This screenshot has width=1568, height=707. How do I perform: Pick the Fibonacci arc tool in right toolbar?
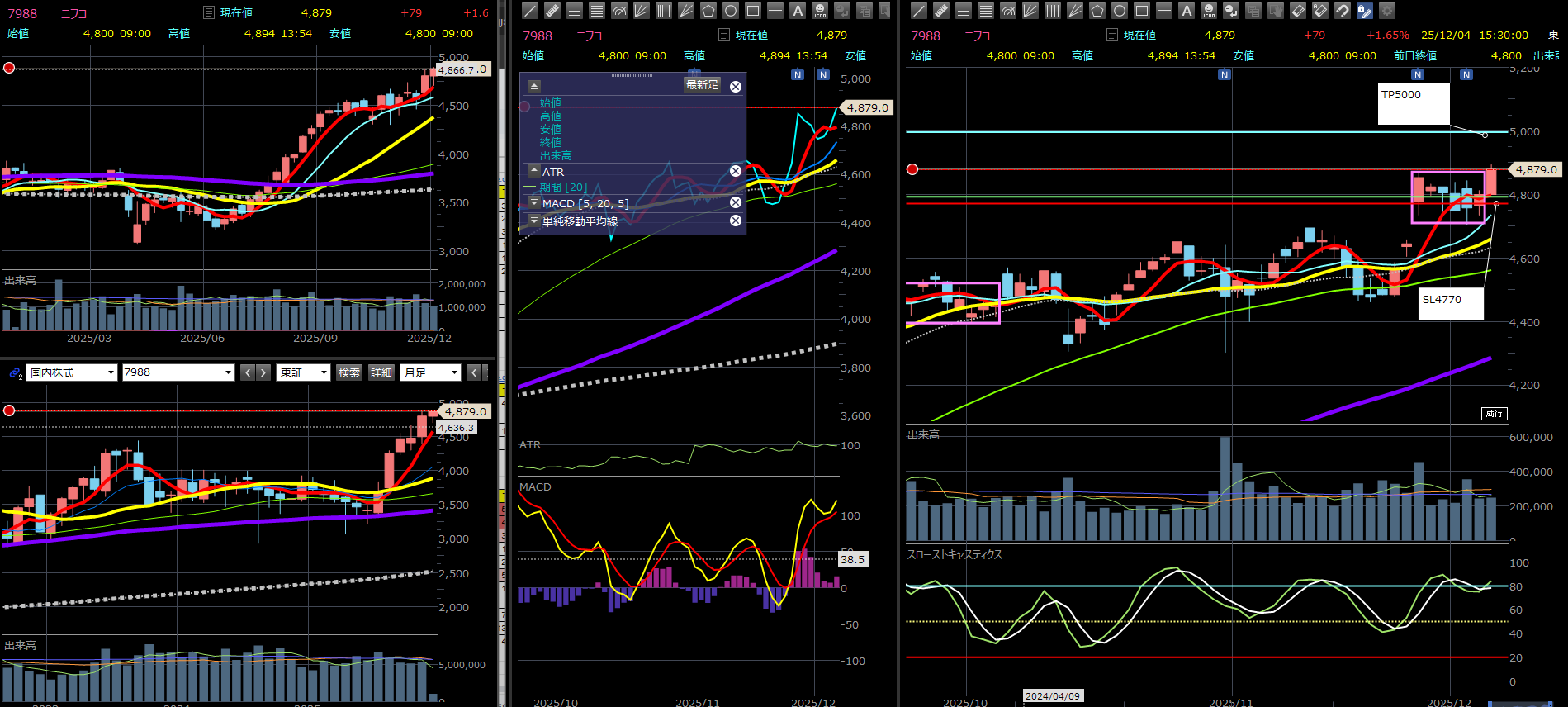(x=1007, y=11)
